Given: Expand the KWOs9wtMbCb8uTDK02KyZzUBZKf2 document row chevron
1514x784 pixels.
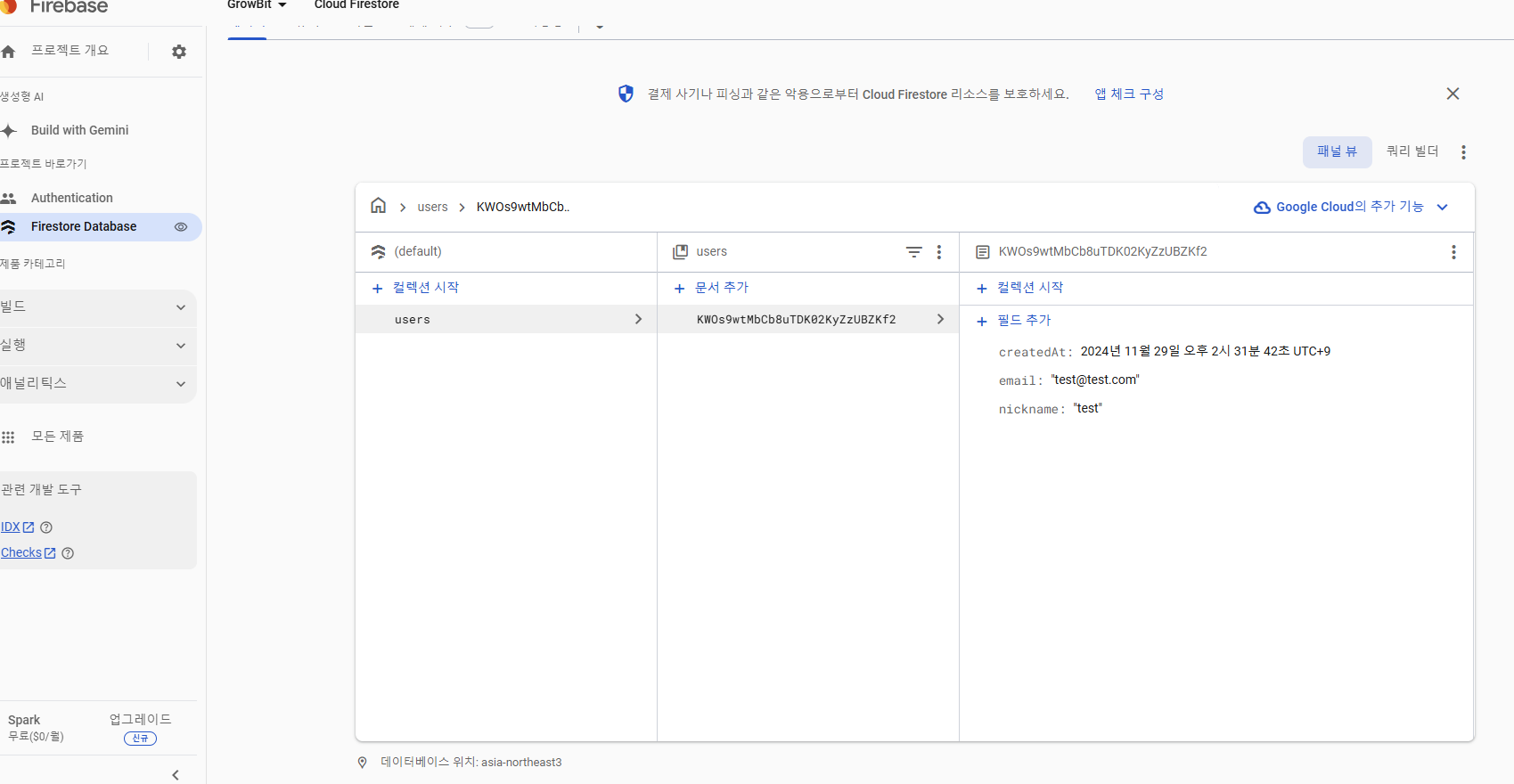Looking at the screenshot, I should [x=940, y=319].
